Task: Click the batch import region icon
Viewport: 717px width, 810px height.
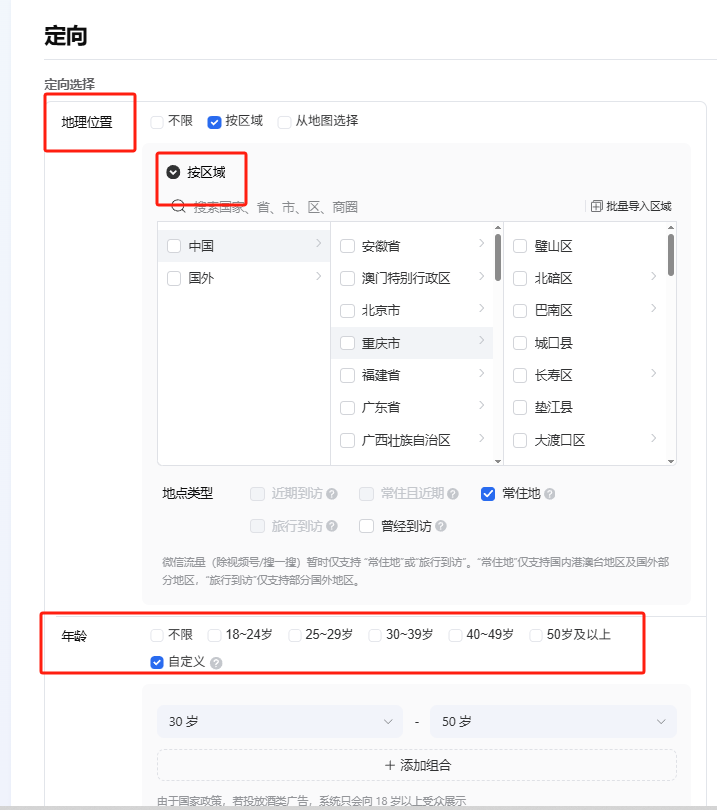Action: [597, 206]
